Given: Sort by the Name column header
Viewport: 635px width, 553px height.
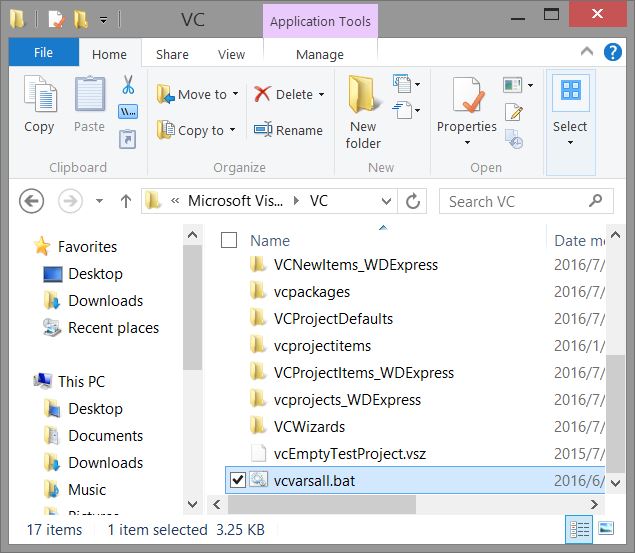Looking at the screenshot, I should click(x=270, y=241).
